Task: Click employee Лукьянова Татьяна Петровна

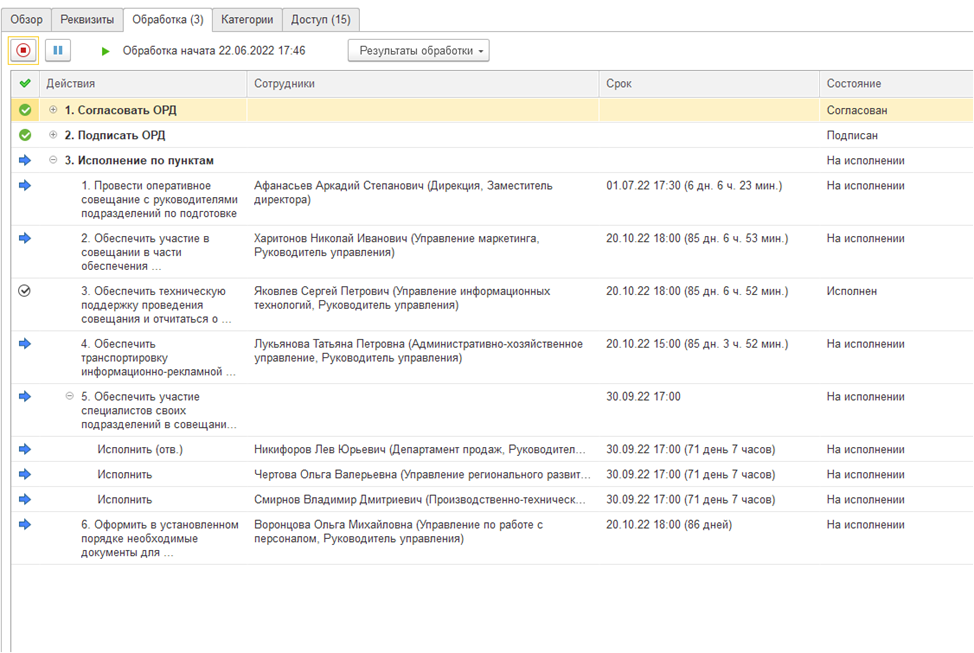Action: point(418,351)
